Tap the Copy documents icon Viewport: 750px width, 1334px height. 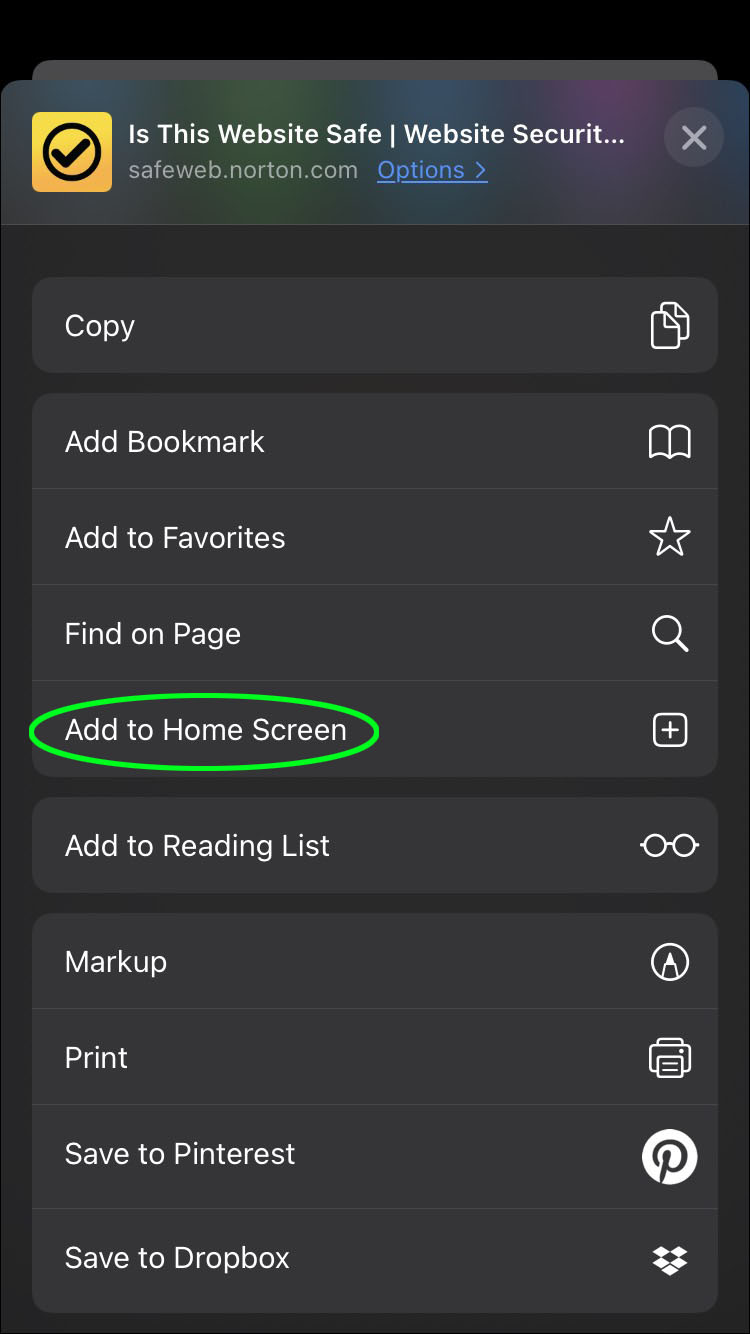(669, 325)
